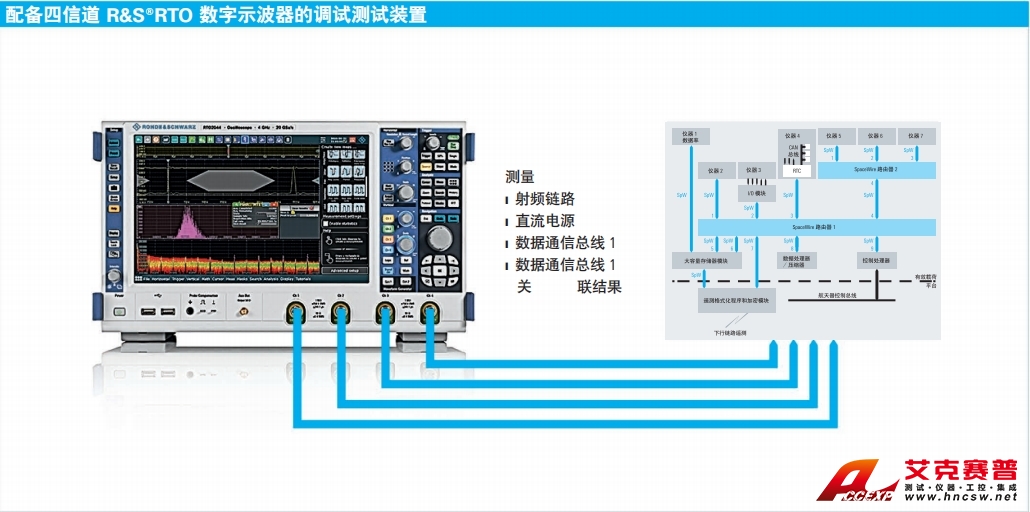The height and width of the screenshot is (512, 1030).
Task: Click the Advanced setup button
Action: 346,270
